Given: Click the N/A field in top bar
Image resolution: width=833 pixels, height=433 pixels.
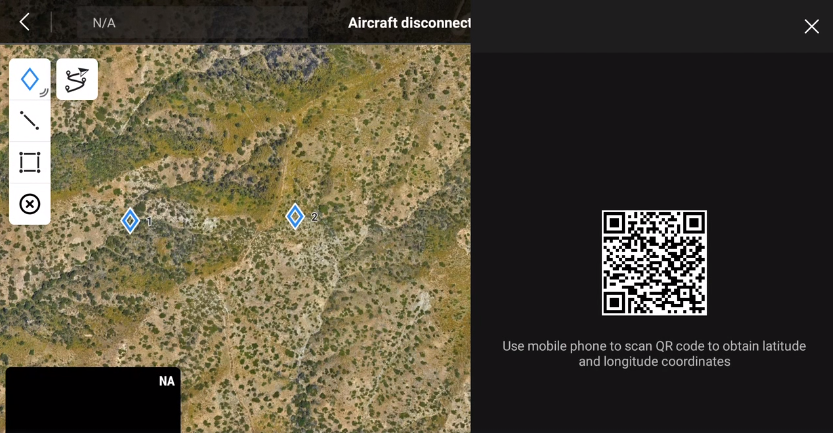Looking at the screenshot, I should (104, 23).
